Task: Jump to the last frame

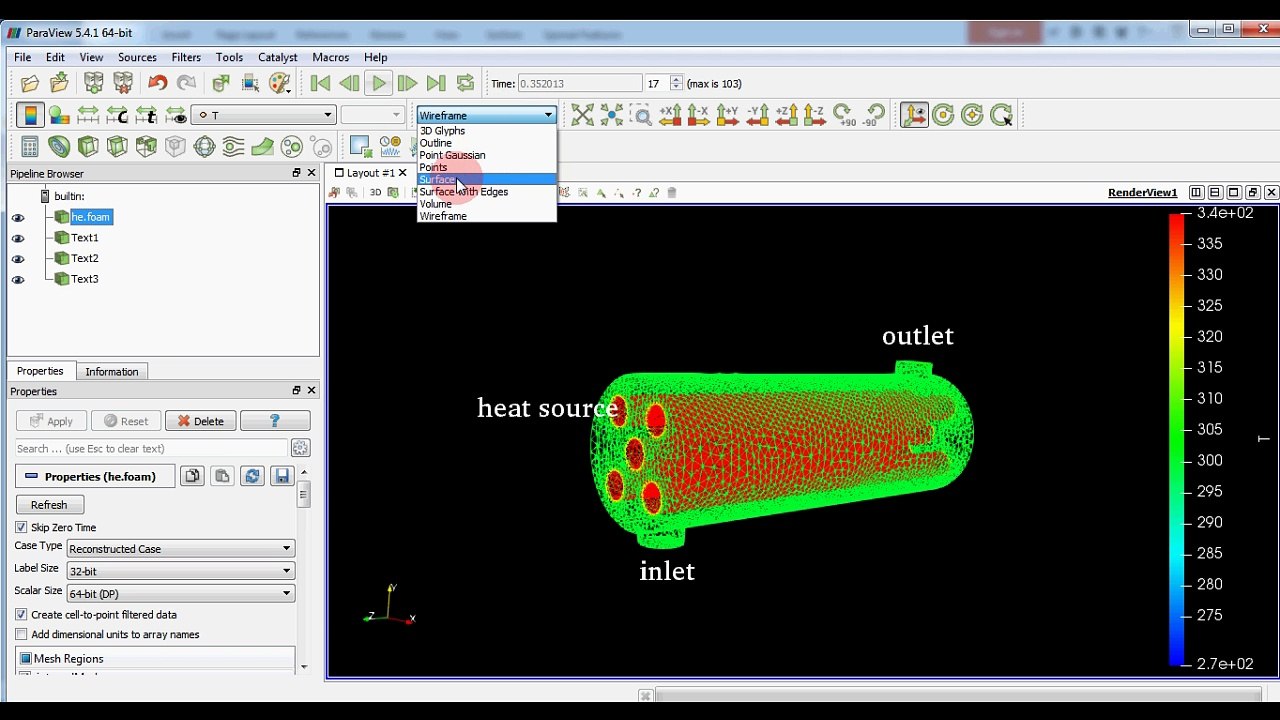Action: click(x=436, y=83)
